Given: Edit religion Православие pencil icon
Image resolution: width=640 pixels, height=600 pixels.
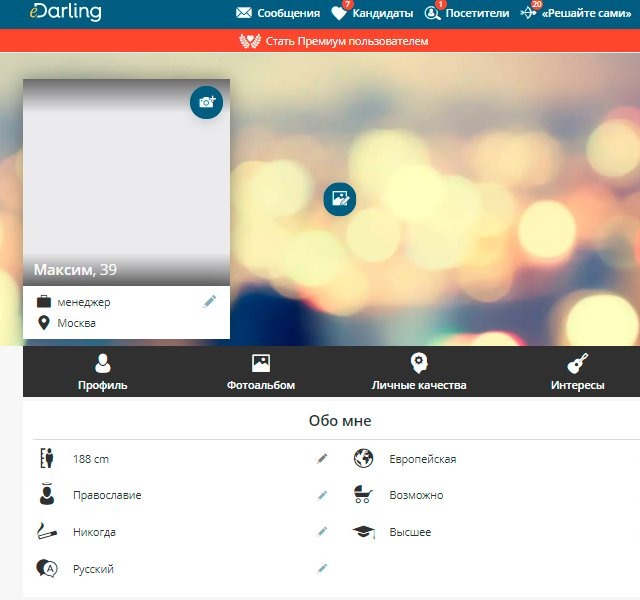Looking at the screenshot, I should click(322, 495).
